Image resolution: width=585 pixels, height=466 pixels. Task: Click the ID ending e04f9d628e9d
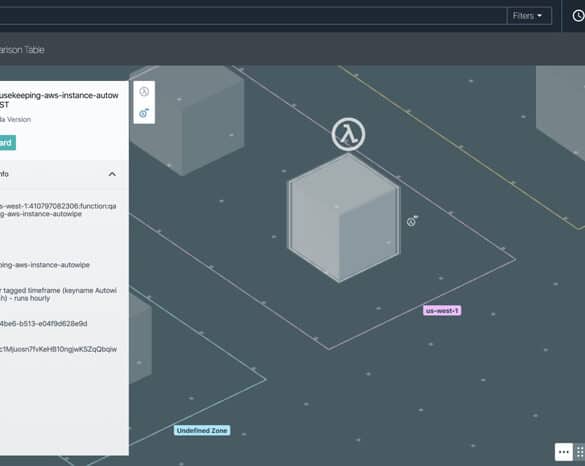[x=44, y=323]
